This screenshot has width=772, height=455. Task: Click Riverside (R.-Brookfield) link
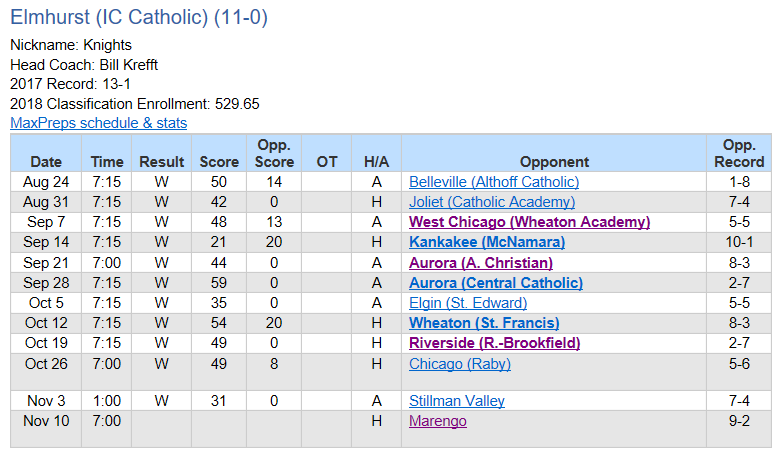click(494, 343)
